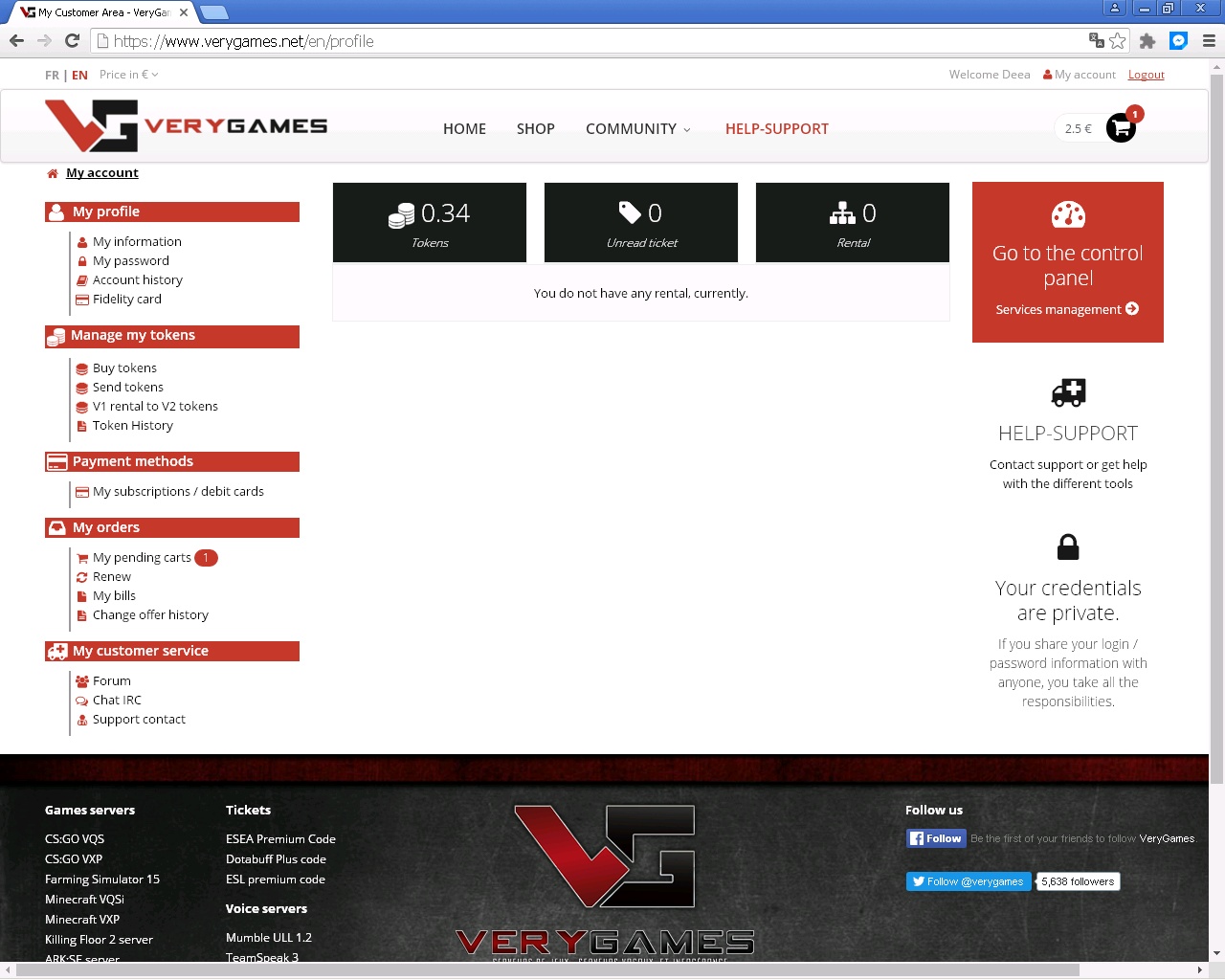Click the Facebook Follow button
Screen dimensions: 1225x980
pyautogui.click(x=936, y=838)
